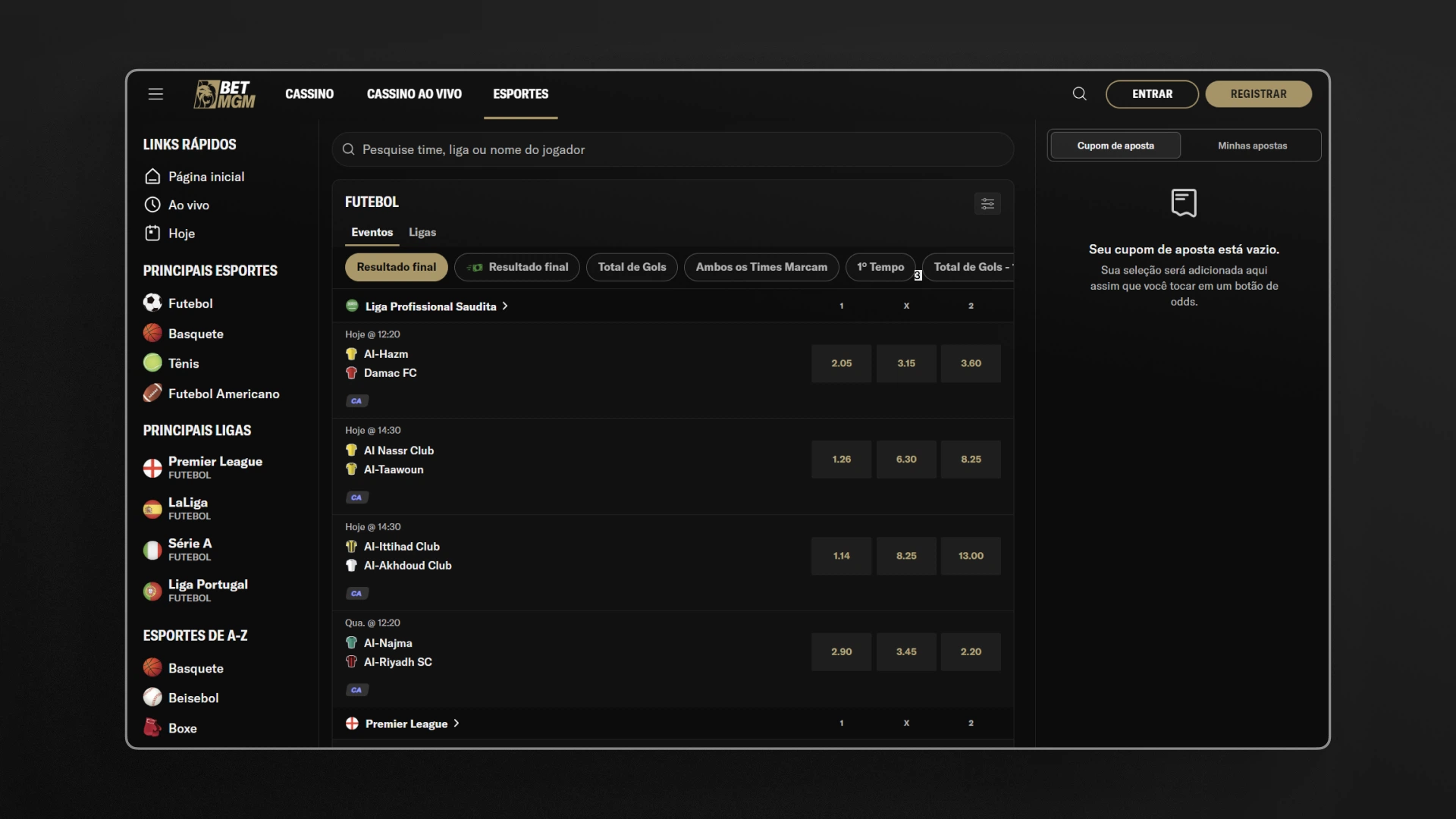Click the empty bet slip receipt icon
This screenshot has width=1456, height=819.
click(x=1184, y=203)
